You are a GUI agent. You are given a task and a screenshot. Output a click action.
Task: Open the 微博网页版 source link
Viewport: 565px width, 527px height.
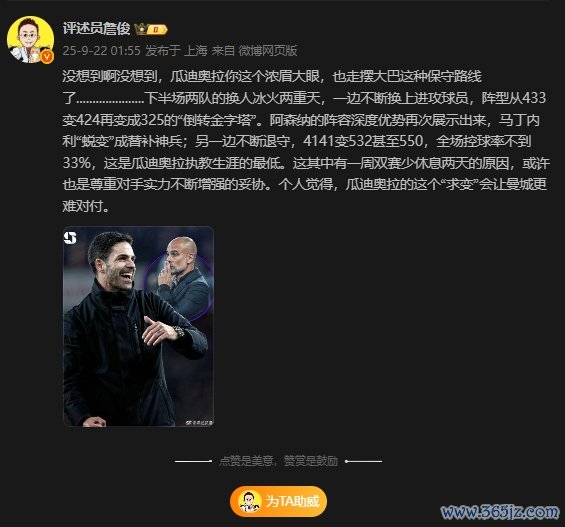tap(268, 50)
